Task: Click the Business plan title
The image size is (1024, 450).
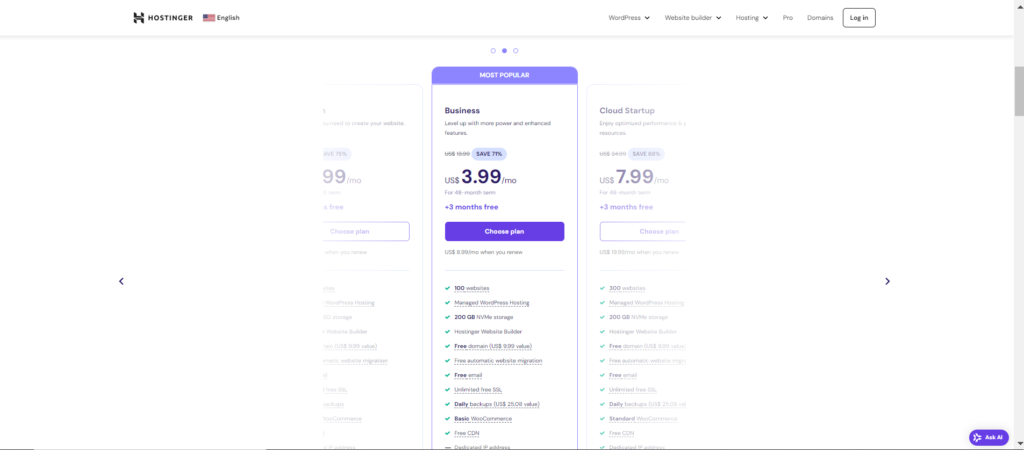Action: pyautogui.click(x=462, y=110)
